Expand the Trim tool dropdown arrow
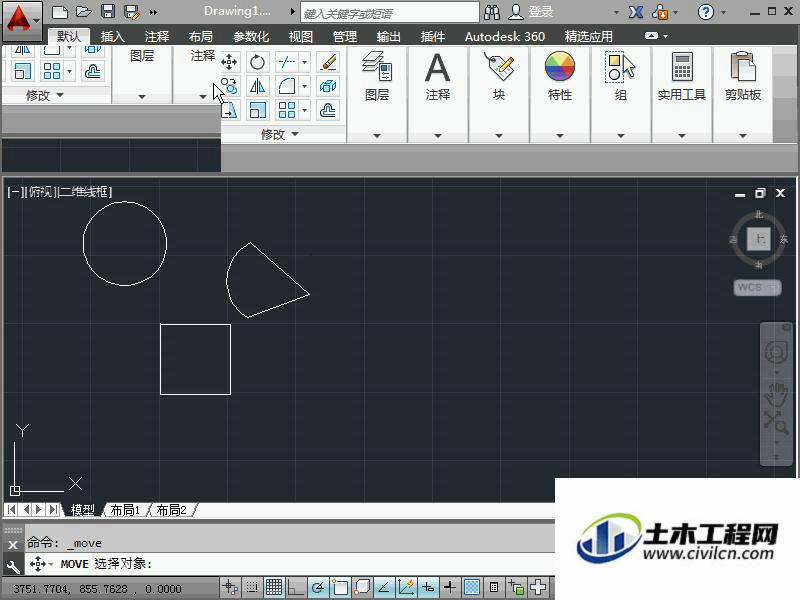The image size is (800, 600). [x=305, y=62]
